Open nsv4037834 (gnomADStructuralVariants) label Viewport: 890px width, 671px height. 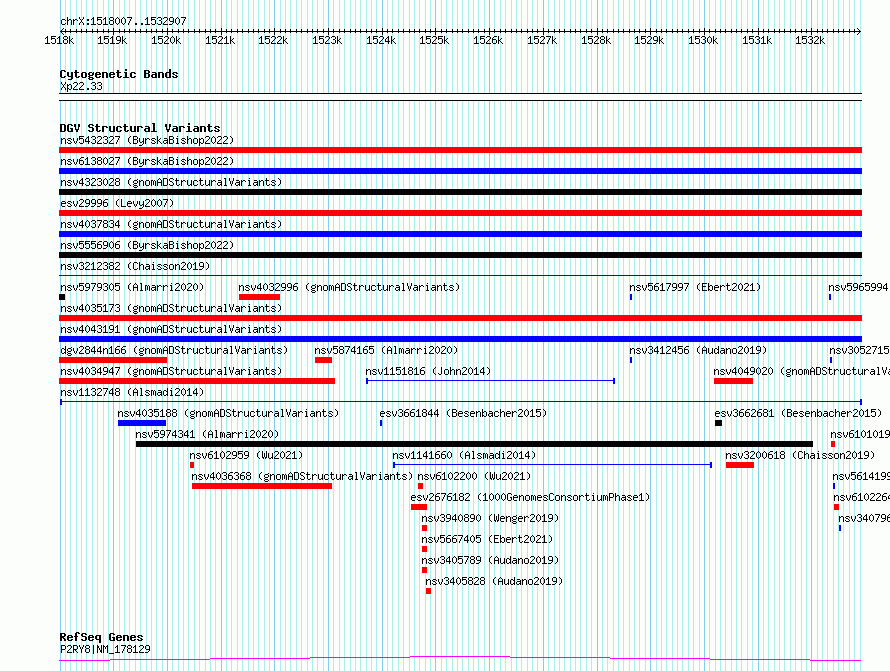[x=171, y=224]
